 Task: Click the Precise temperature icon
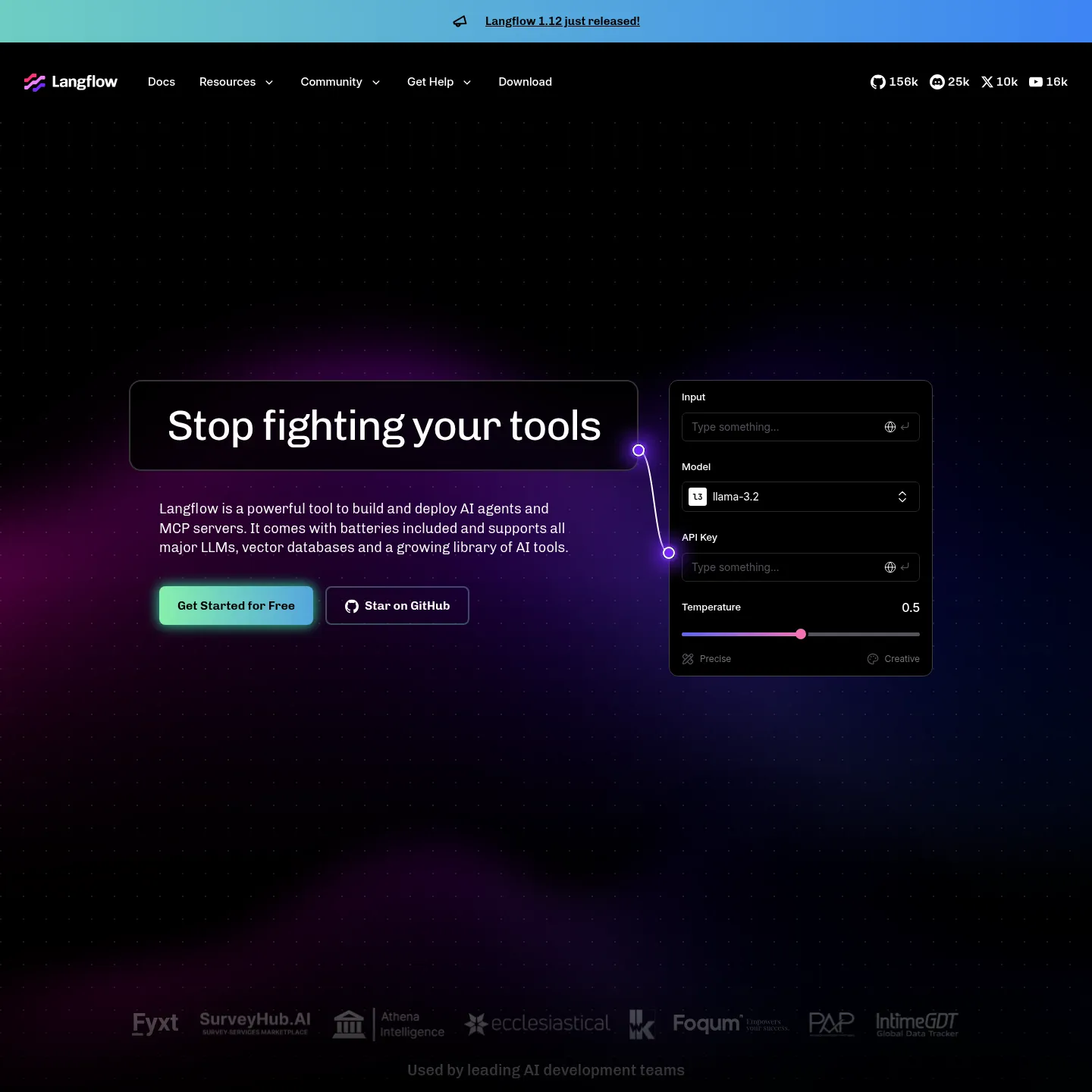tap(688, 659)
